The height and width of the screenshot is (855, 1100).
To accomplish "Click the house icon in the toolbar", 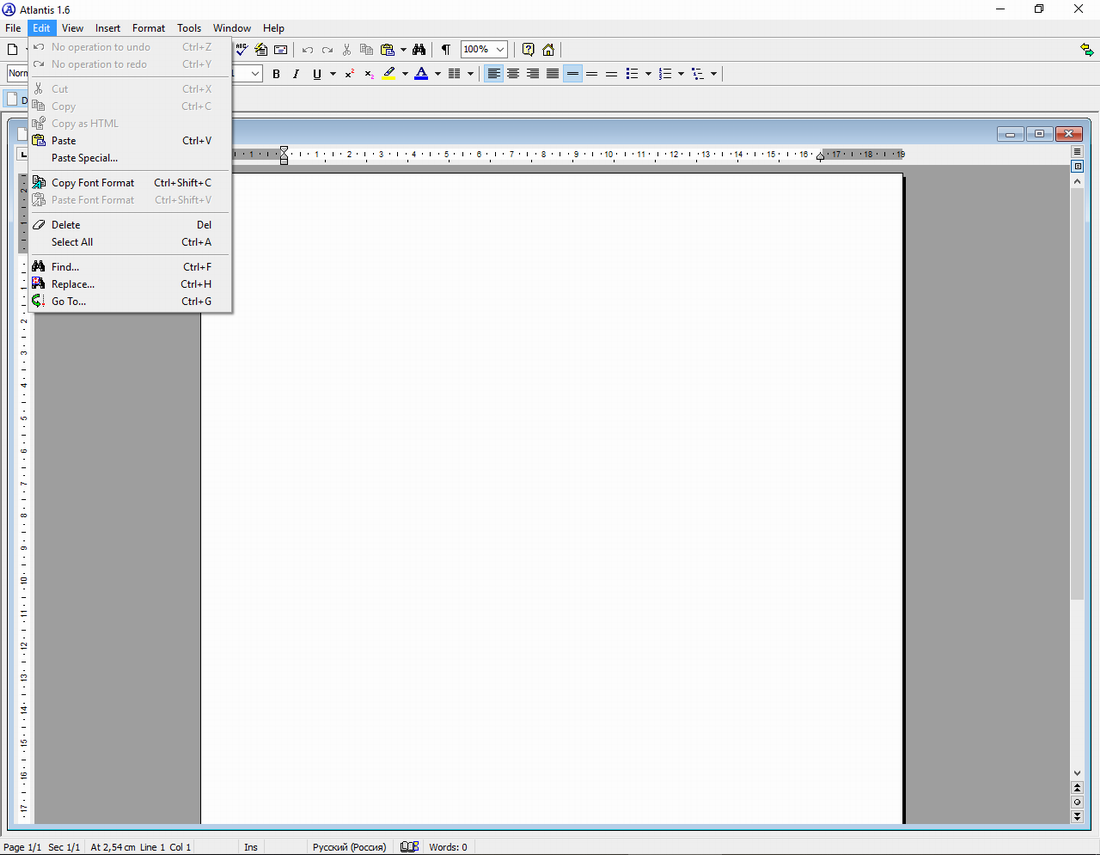I will [x=549, y=49].
